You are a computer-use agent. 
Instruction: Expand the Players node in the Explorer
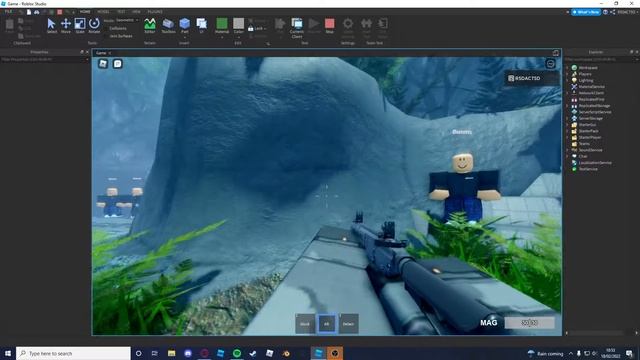click(x=567, y=74)
